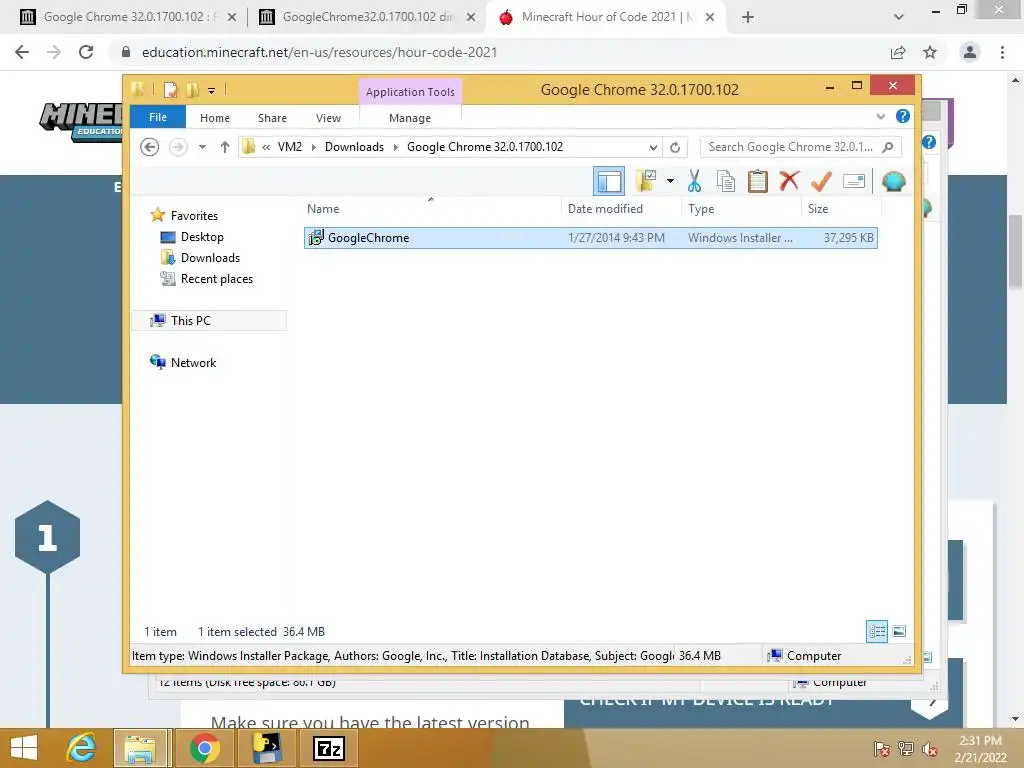Click Explorer's forward arrow button
Viewport: 1024px width, 768px height.
pyautogui.click(x=178, y=147)
